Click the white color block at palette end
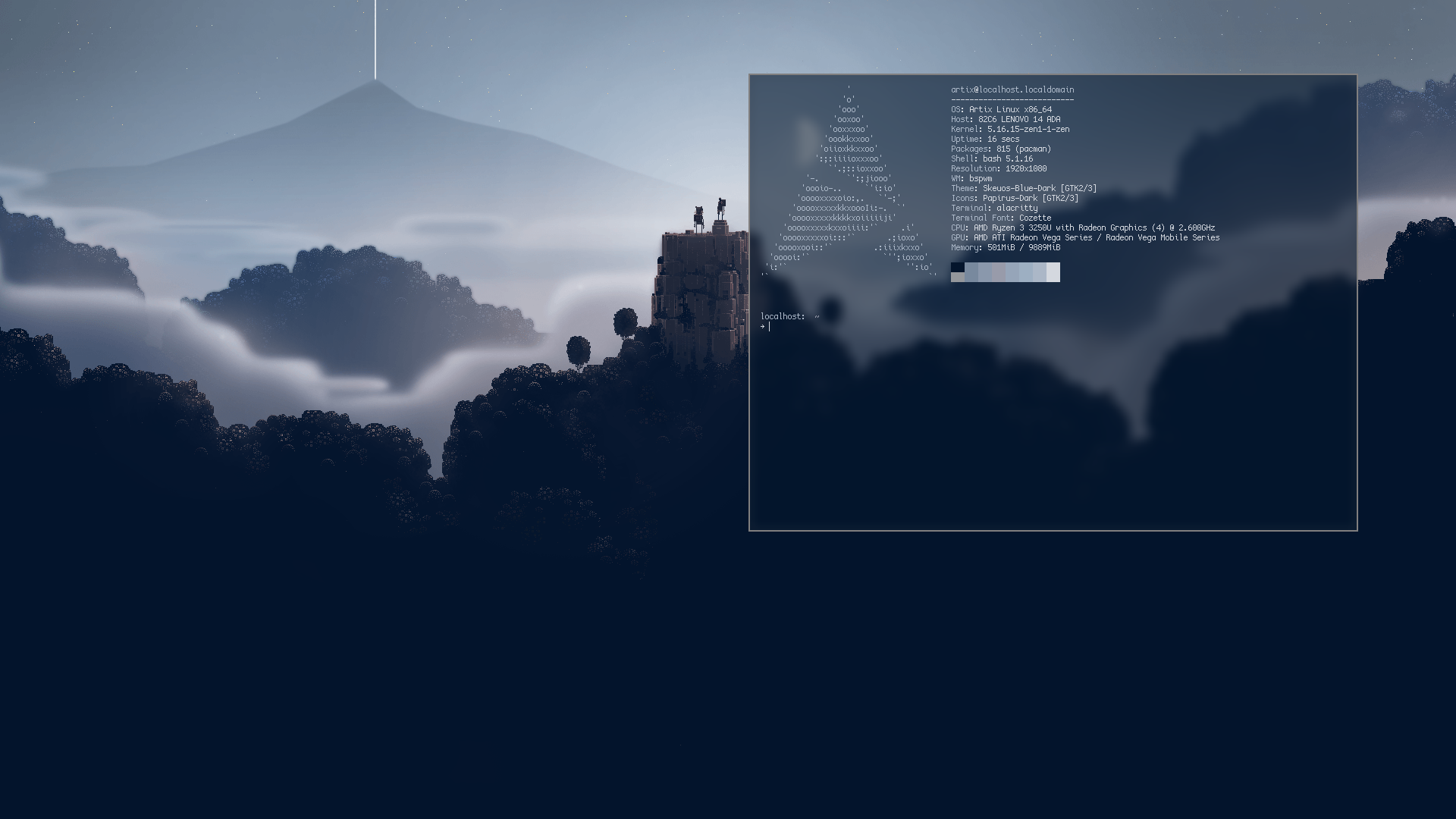The width and height of the screenshot is (1456, 819). click(x=1053, y=272)
